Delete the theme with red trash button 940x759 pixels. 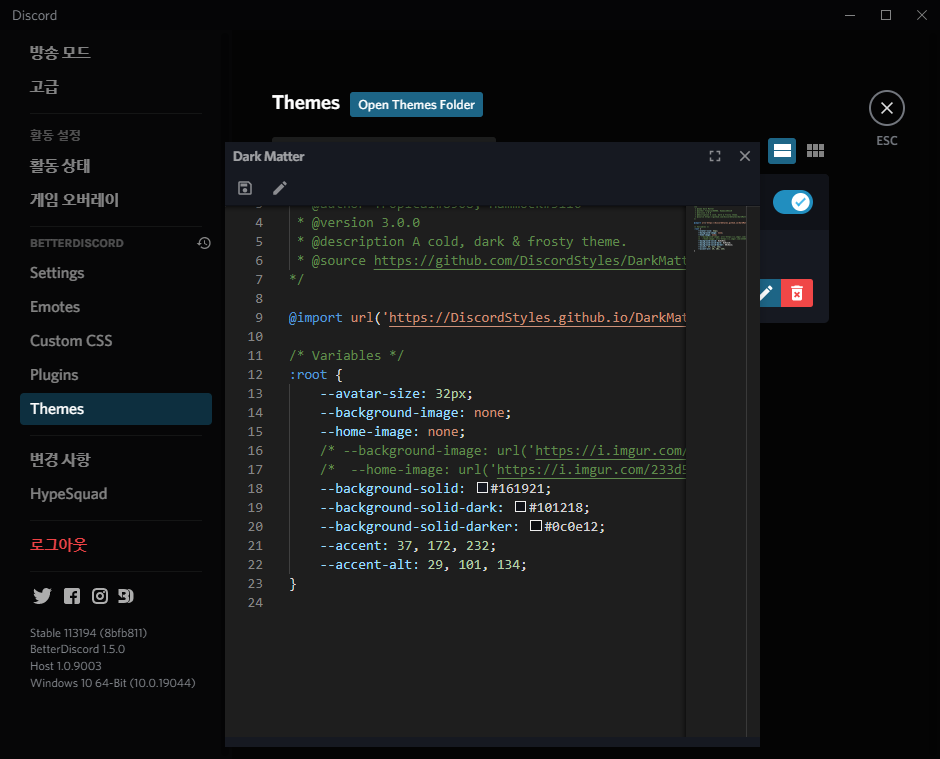(797, 293)
